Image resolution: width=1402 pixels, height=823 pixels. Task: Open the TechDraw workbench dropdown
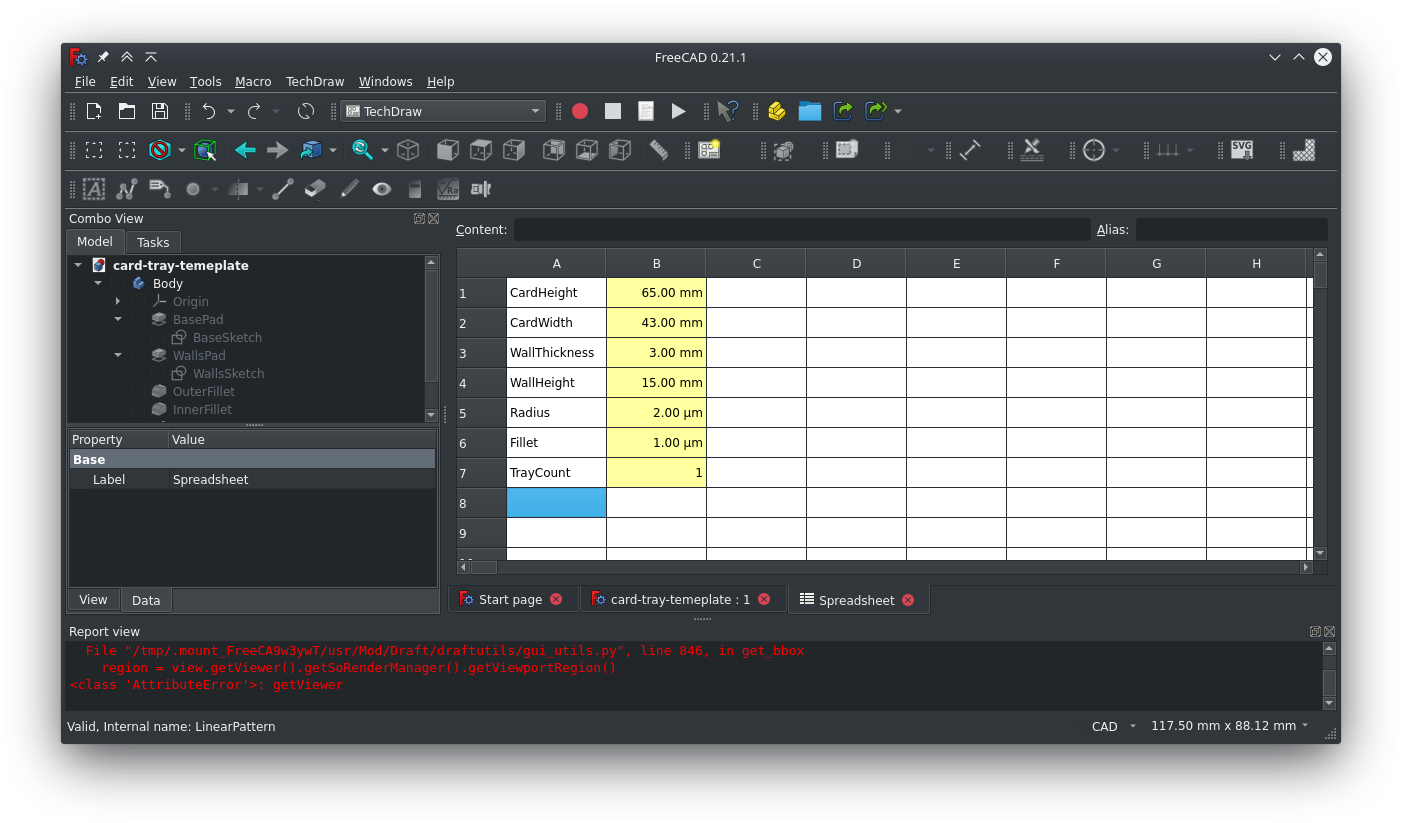(x=442, y=111)
